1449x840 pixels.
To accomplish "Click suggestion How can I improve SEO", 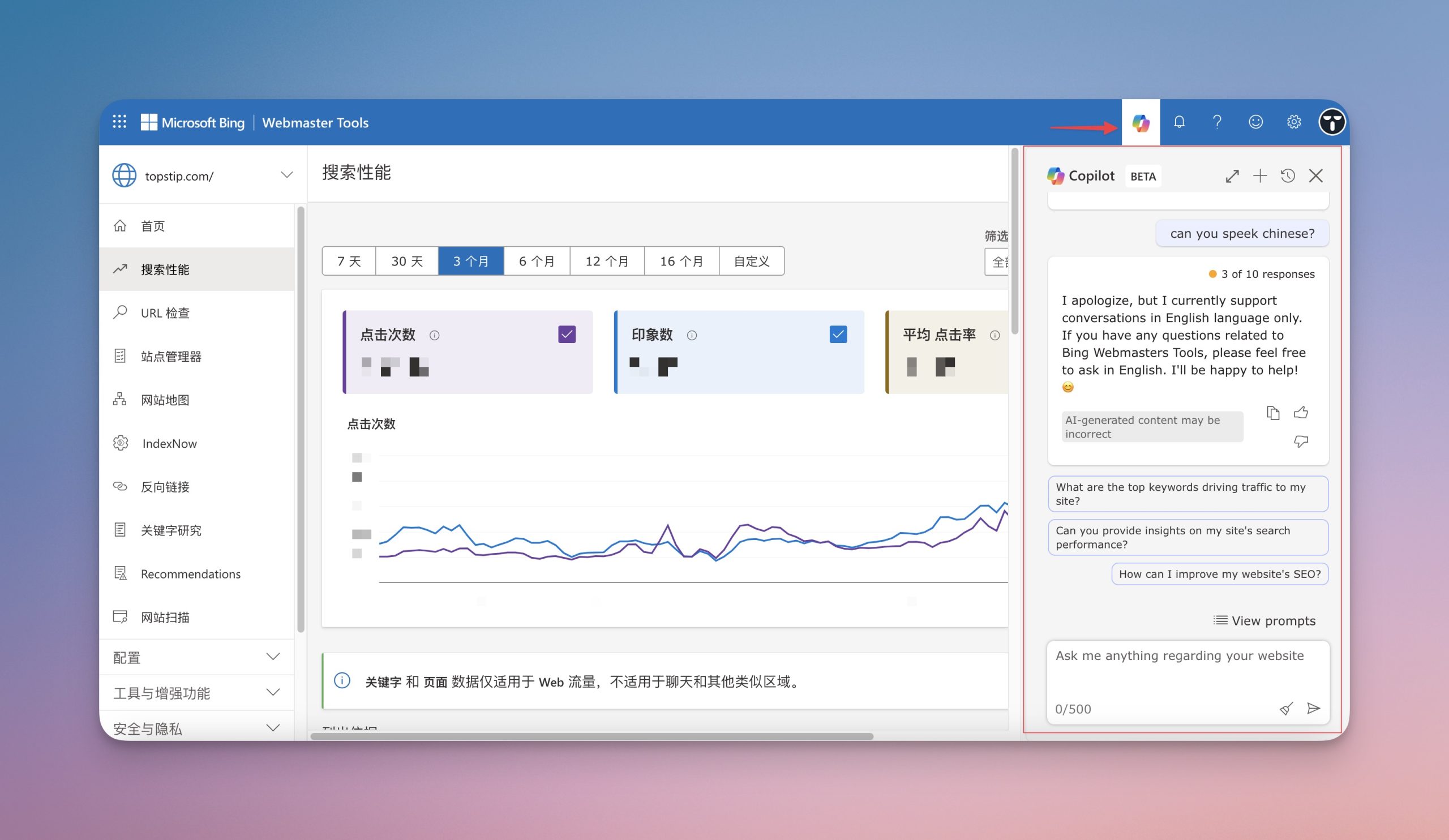I will [x=1220, y=574].
